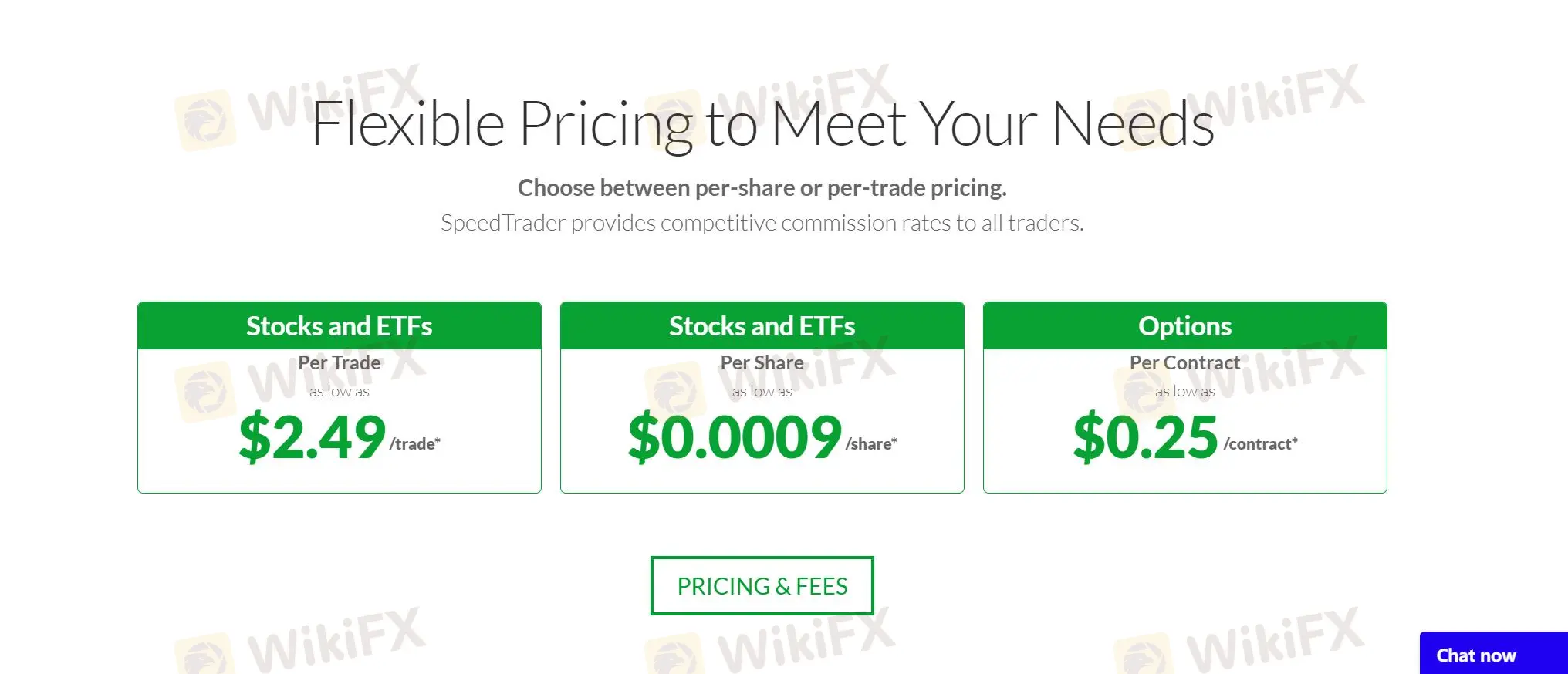This screenshot has height=674, width=1568.
Task: Click the PRICING & FEES button
Action: click(x=762, y=586)
